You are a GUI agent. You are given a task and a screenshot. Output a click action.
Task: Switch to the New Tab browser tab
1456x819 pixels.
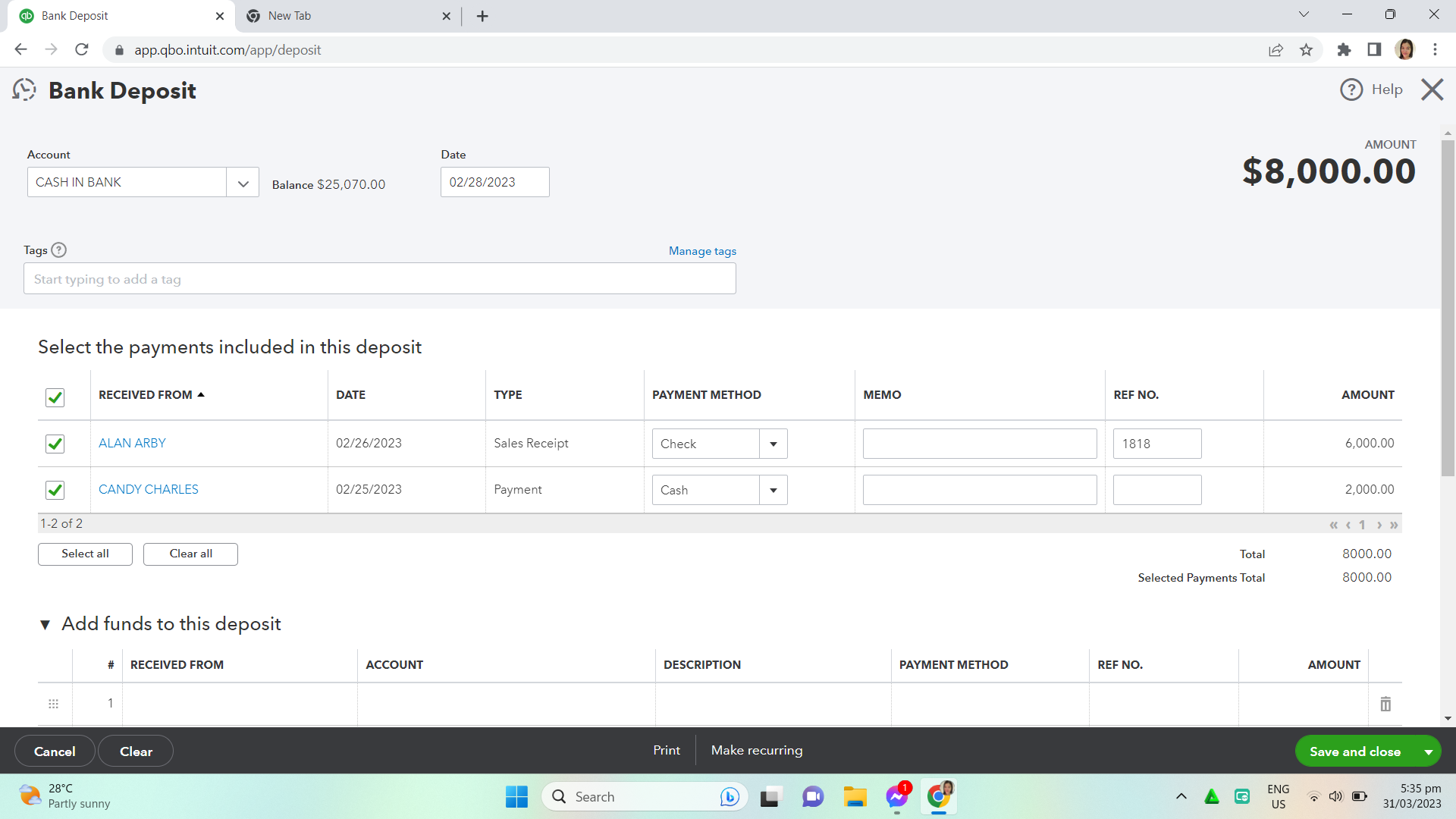pos(349,16)
